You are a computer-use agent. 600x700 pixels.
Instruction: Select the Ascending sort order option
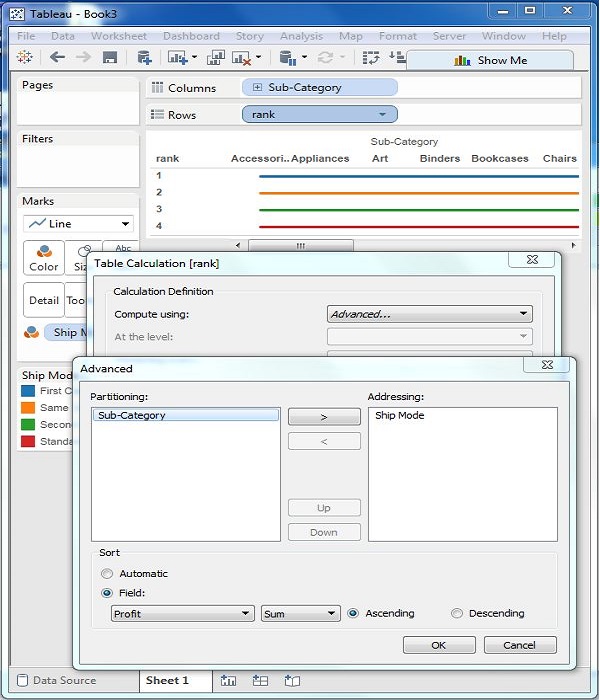(353, 614)
